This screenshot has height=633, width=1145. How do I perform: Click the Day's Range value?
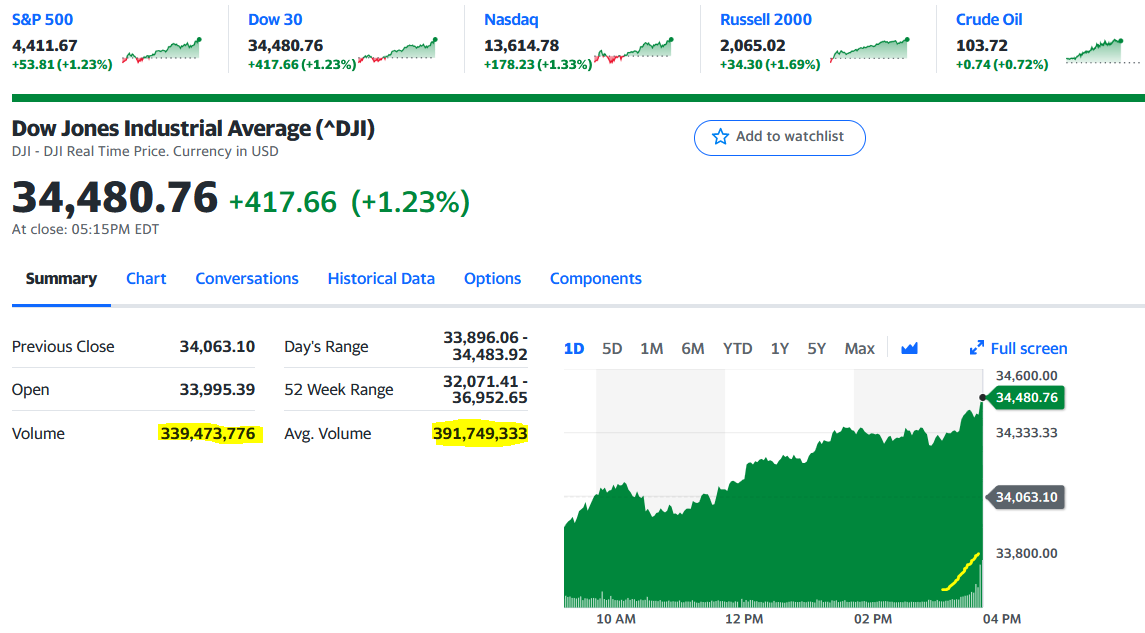coord(485,346)
